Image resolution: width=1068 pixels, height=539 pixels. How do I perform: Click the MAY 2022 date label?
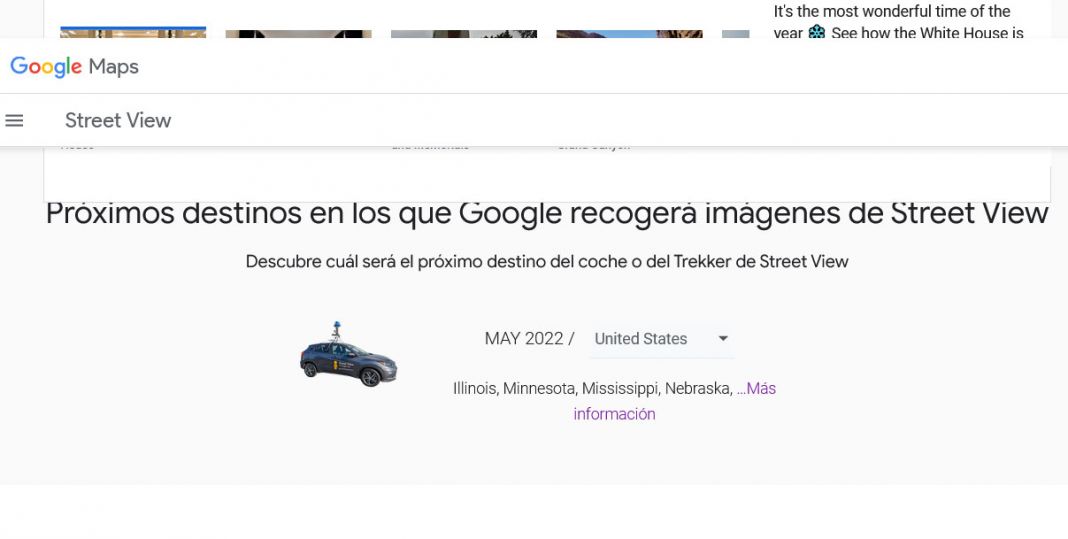(524, 339)
